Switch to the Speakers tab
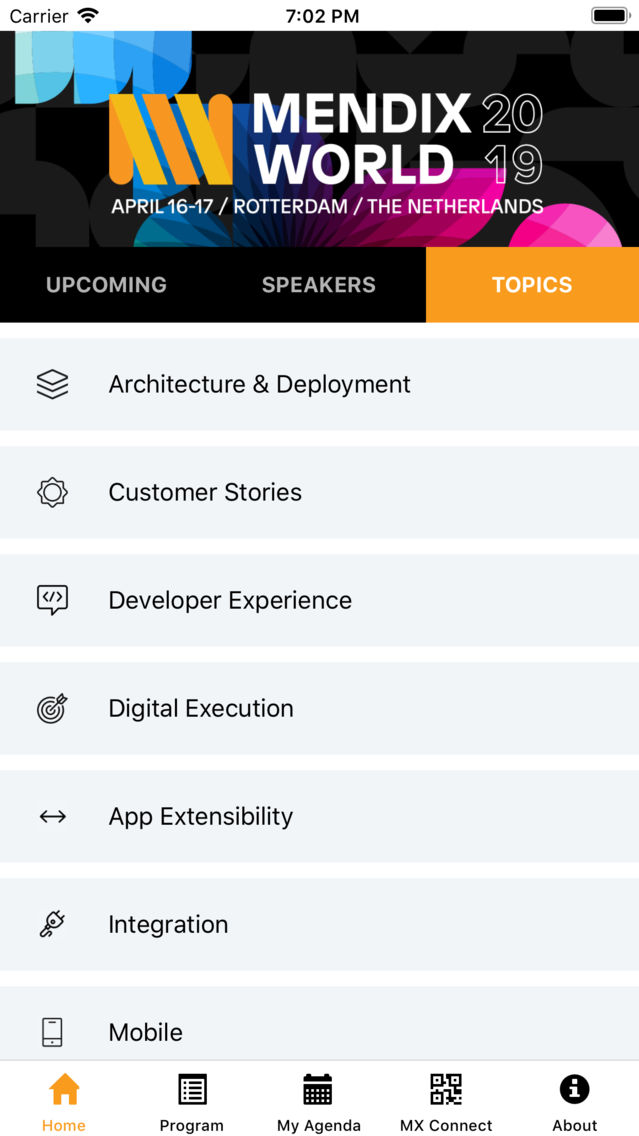This screenshot has width=639, height=1136. pyautogui.click(x=319, y=285)
